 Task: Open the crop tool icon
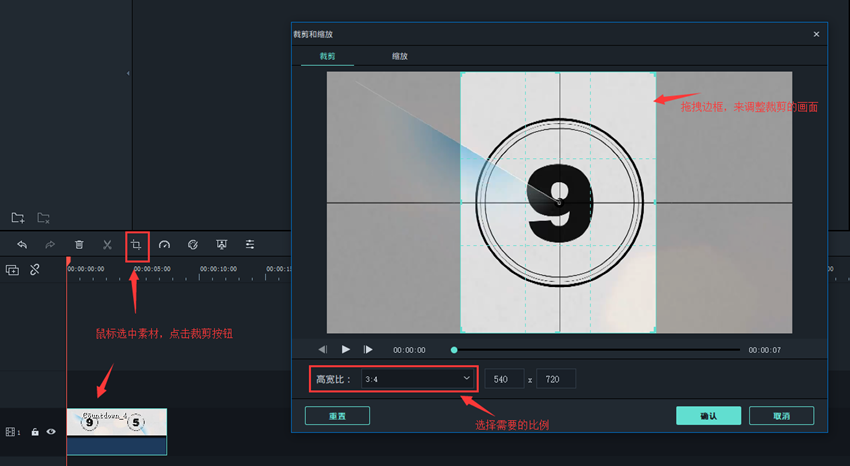136,245
